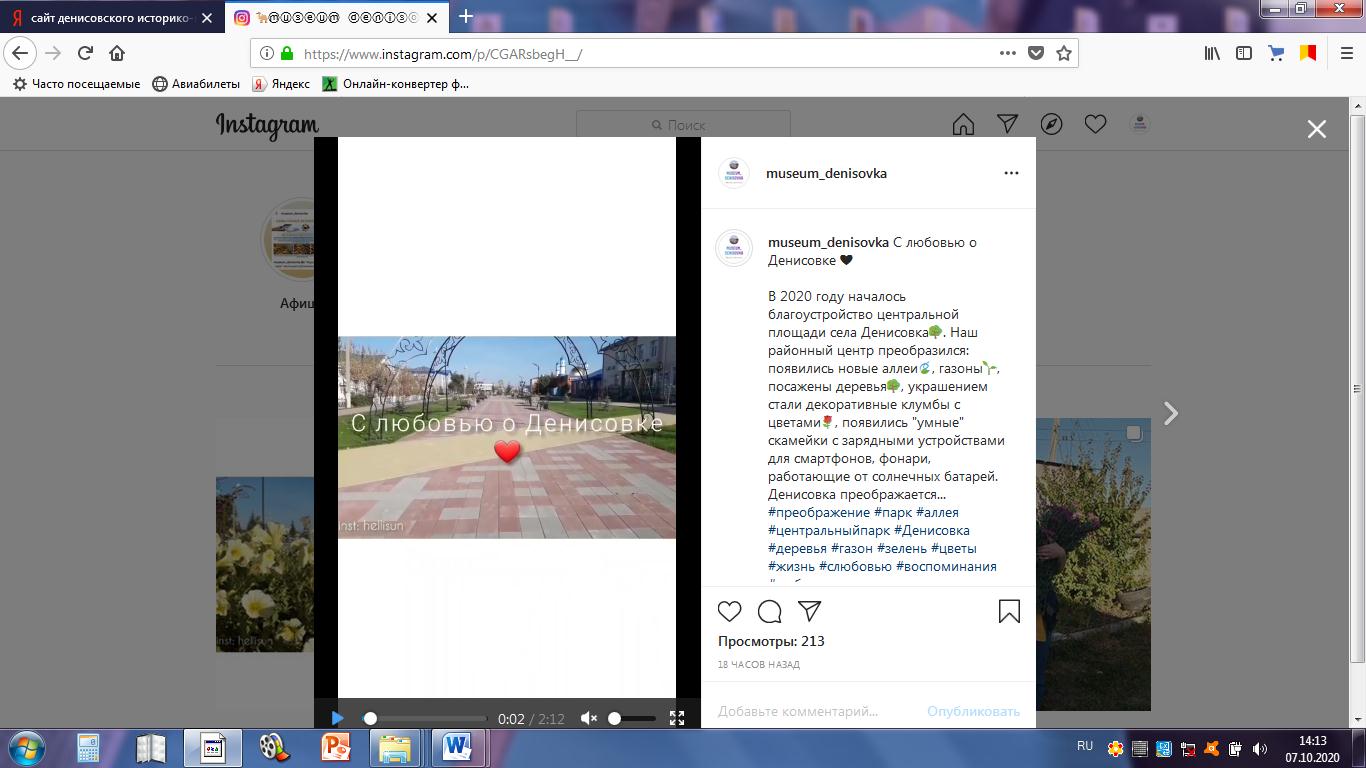Open media player taskbar icon
This screenshot has height=768, width=1366.
point(274,748)
